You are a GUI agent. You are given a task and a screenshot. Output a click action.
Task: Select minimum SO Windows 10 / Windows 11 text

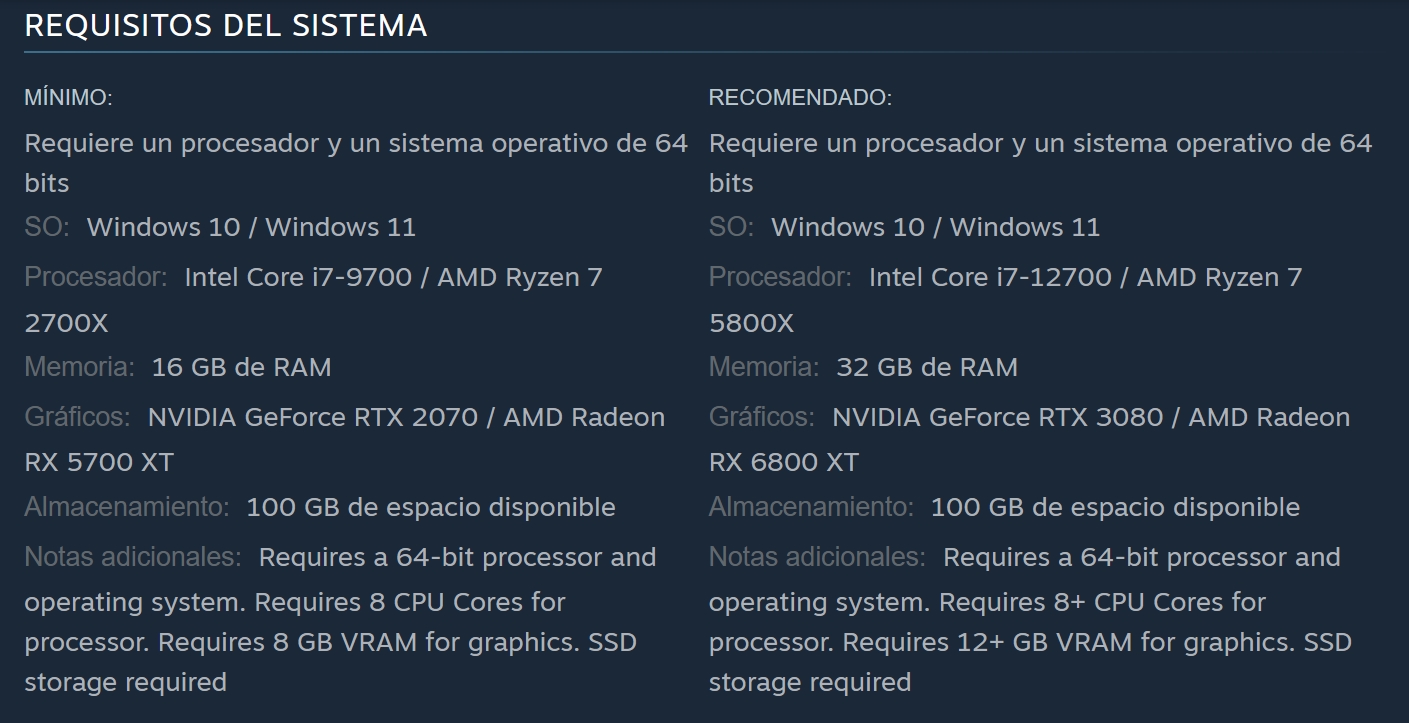coord(251,227)
